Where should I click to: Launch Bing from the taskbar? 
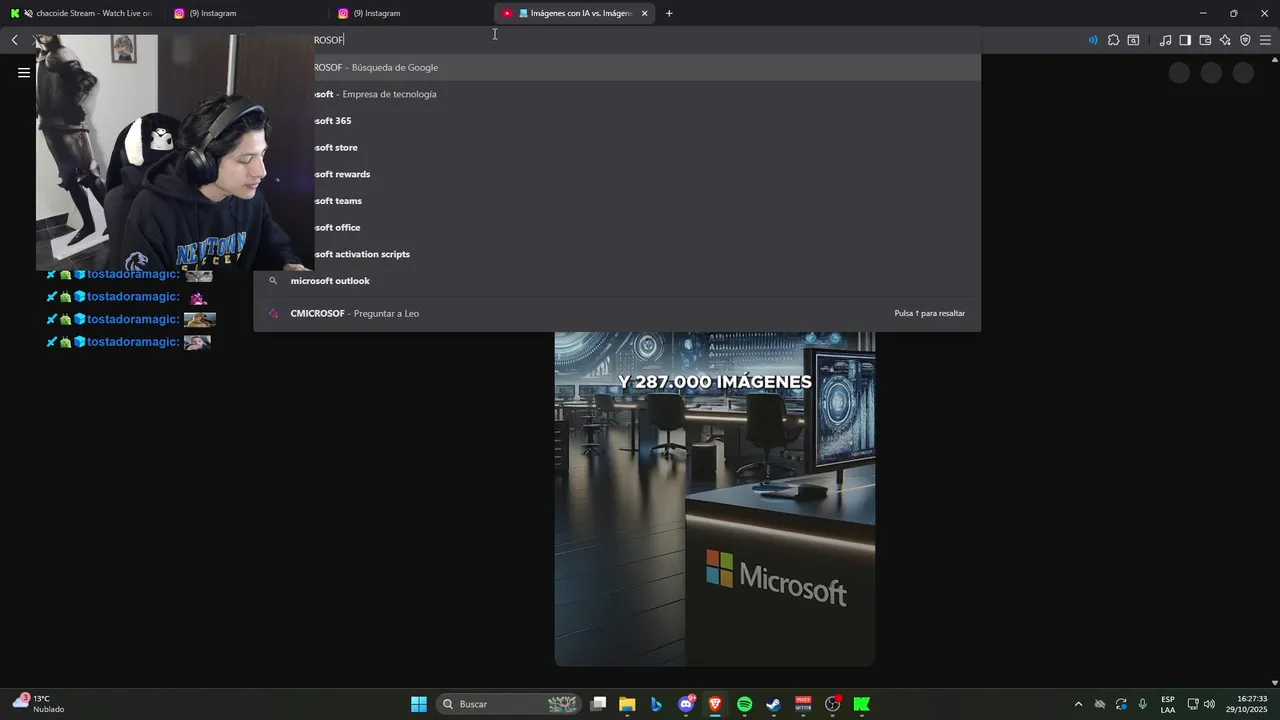tap(656, 704)
